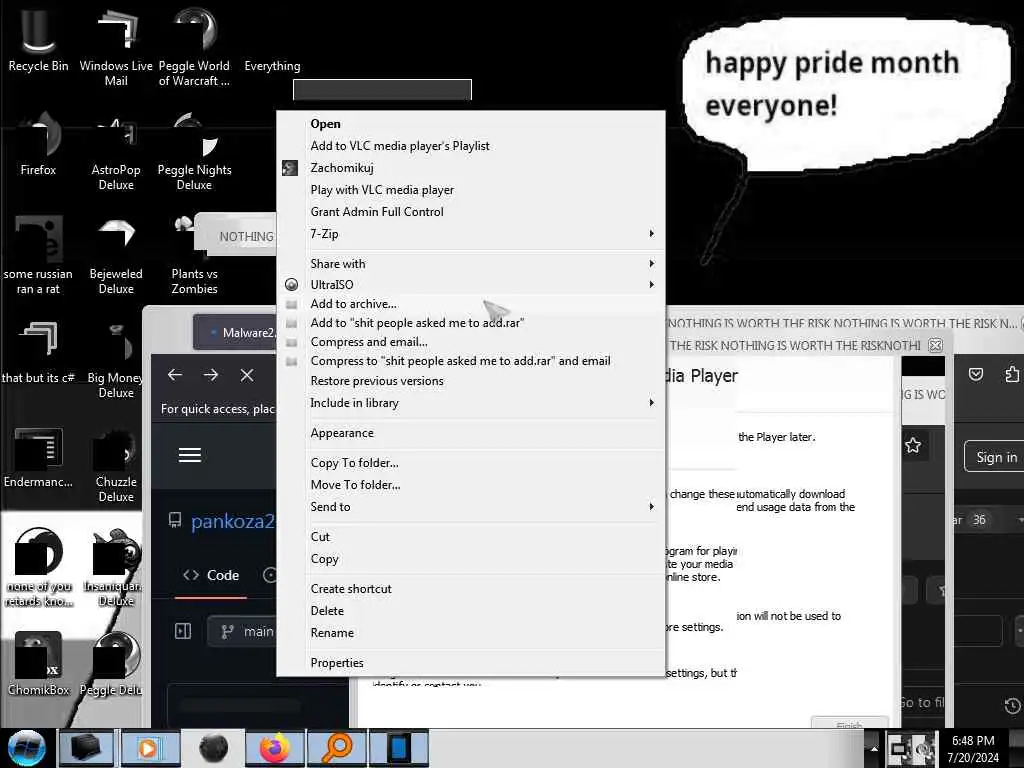
Task: Open Big Money Deluxe desktop icon
Action: (115, 359)
